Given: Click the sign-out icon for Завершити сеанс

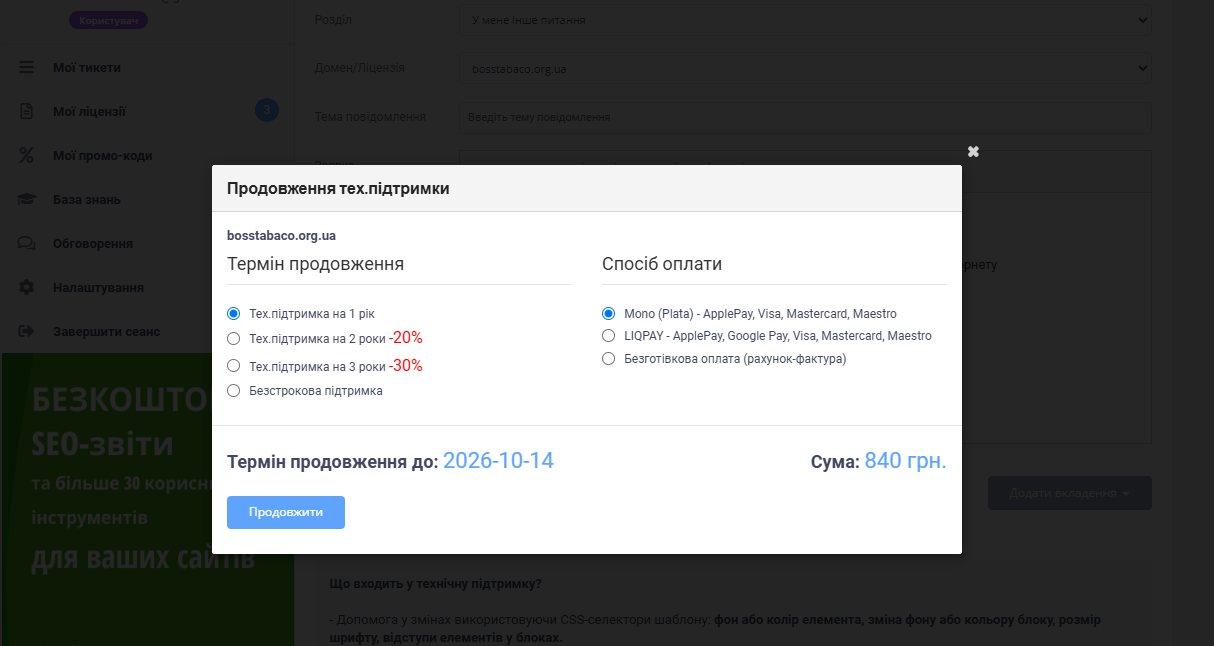Looking at the screenshot, I should coord(27,332).
